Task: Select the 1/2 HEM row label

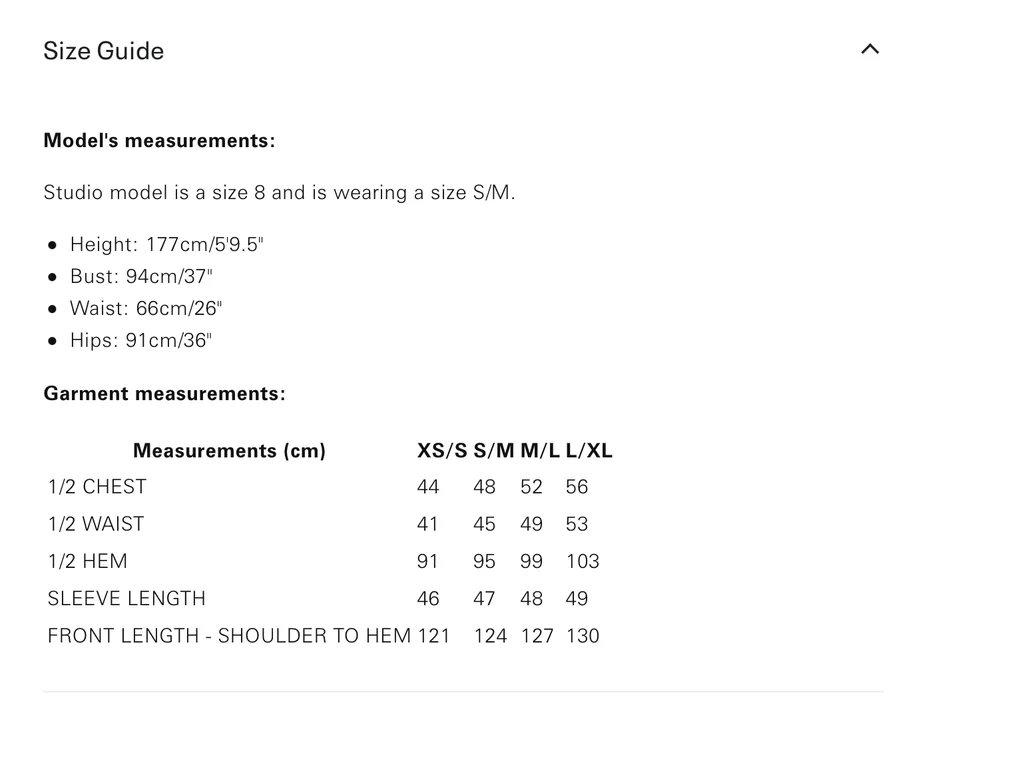Action: tap(88, 561)
